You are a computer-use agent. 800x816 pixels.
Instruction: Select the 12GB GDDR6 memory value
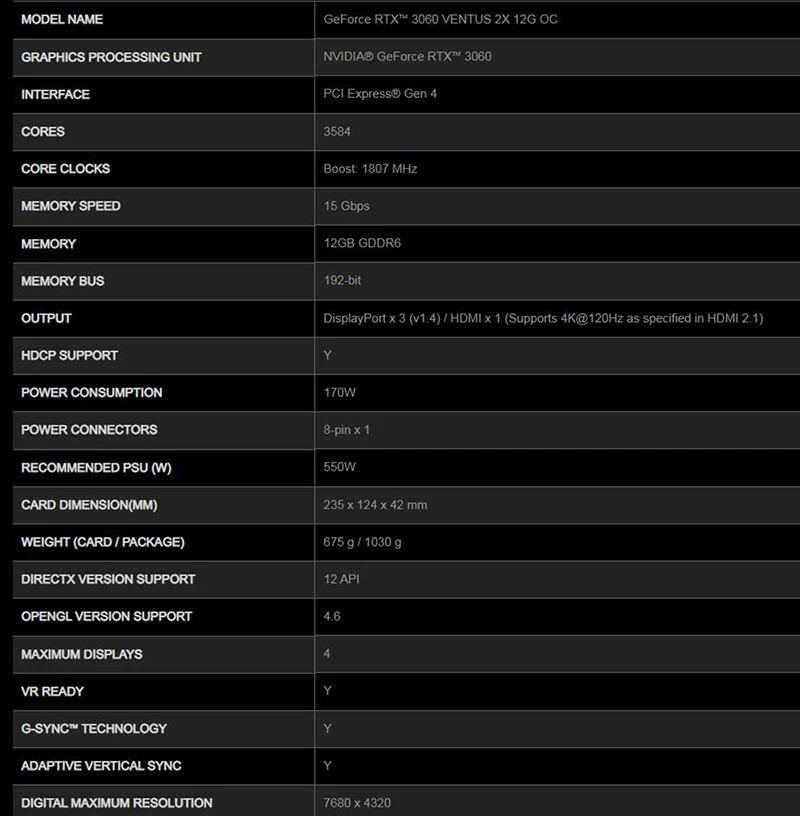[x=362, y=244]
